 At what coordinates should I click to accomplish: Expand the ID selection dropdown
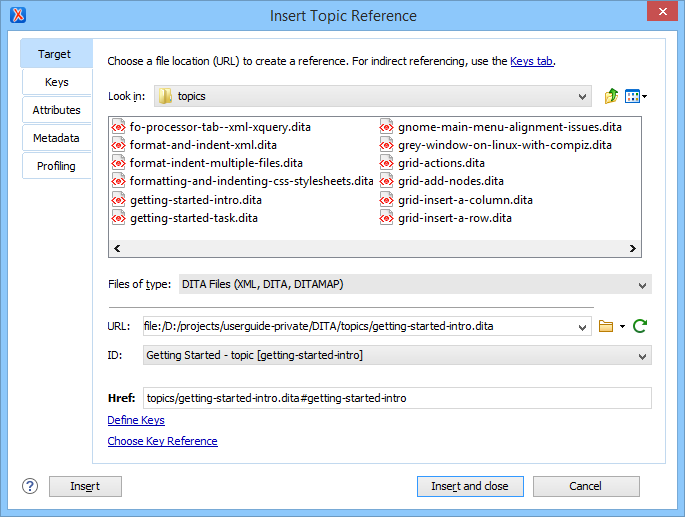click(642, 355)
